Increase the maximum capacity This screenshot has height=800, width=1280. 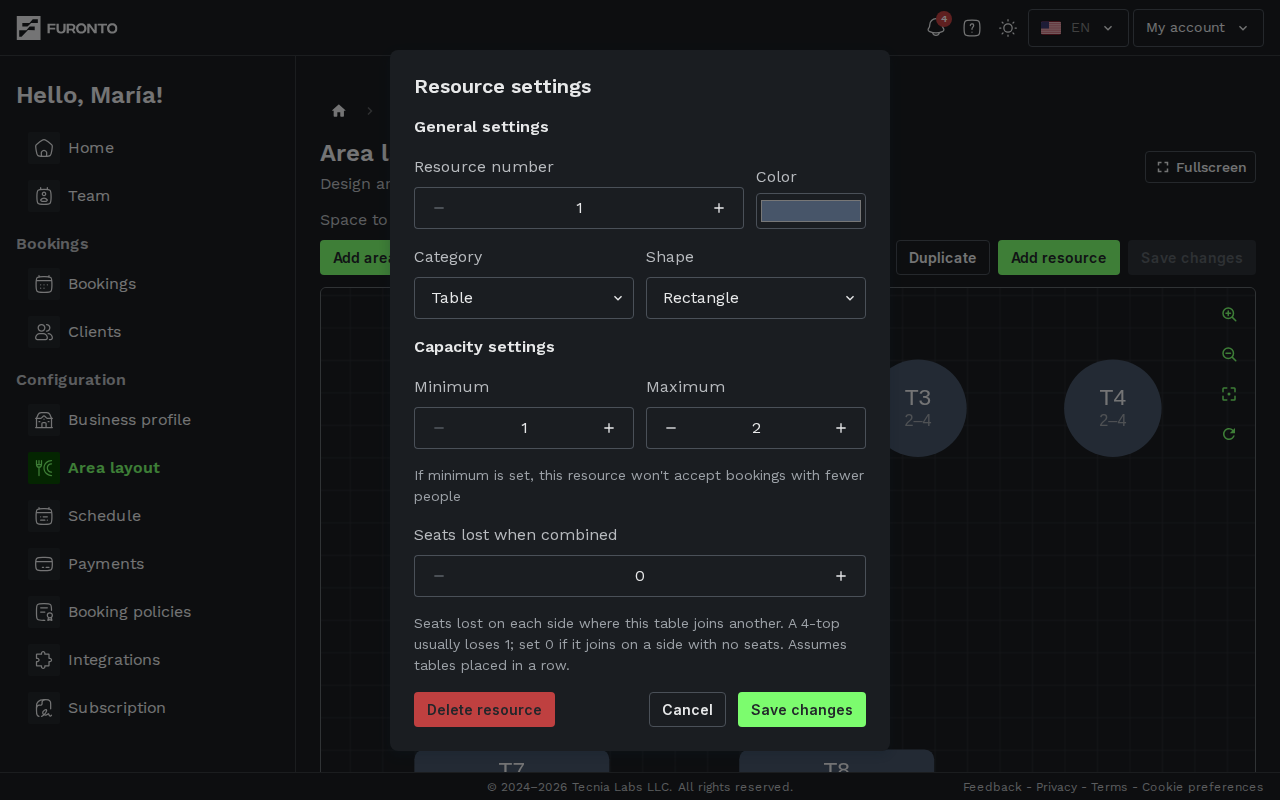pyautogui.click(x=841, y=428)
